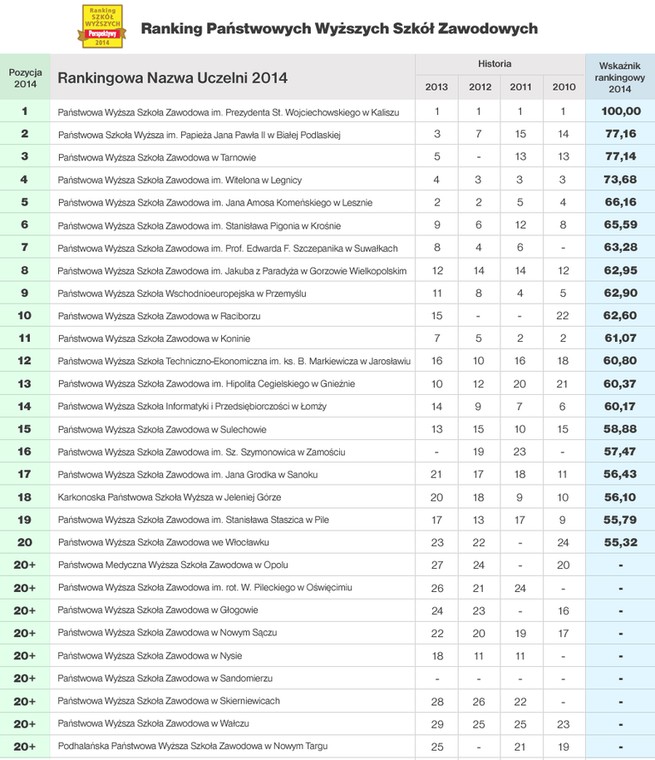Screen dimensions: 655x760
Task: Click the indicator value 63,28
Action: coord(620,248)
